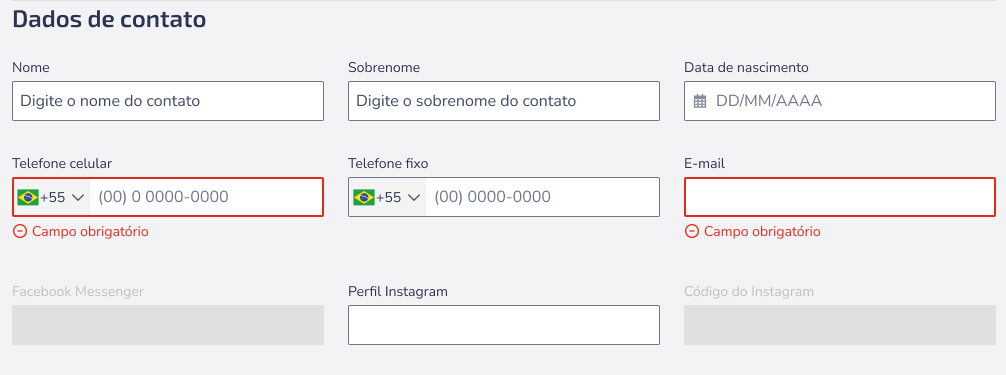This screenshot has width=1006, height=375.
Task: Click Campo obrigatório message under Telefone celular
Action: coord(90,232)
